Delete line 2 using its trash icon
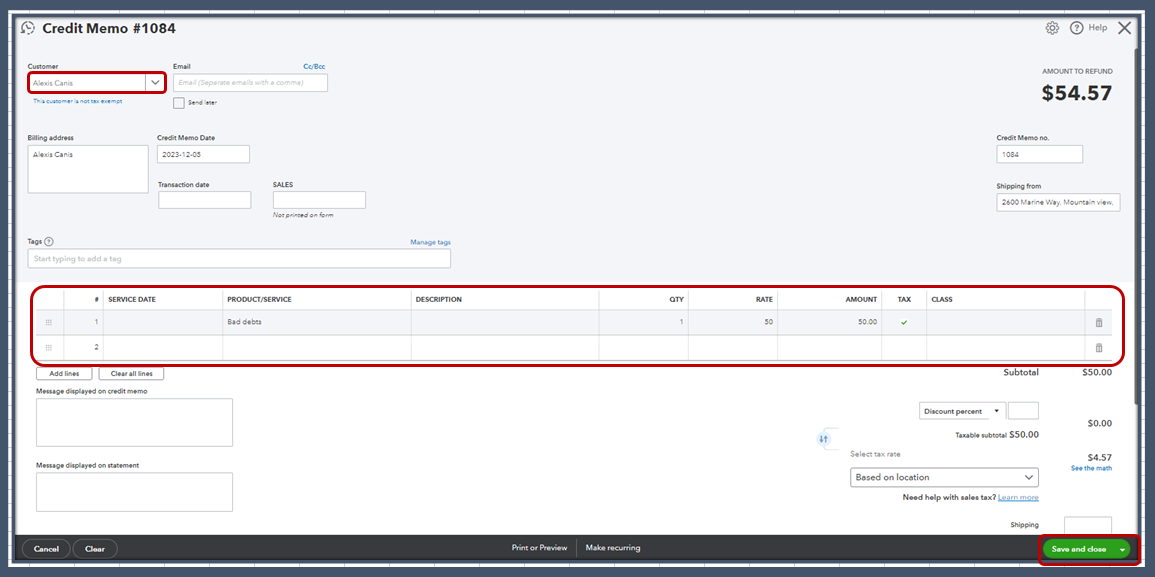The width and height of the screenshot is (1155, 577). [1098, 347]
